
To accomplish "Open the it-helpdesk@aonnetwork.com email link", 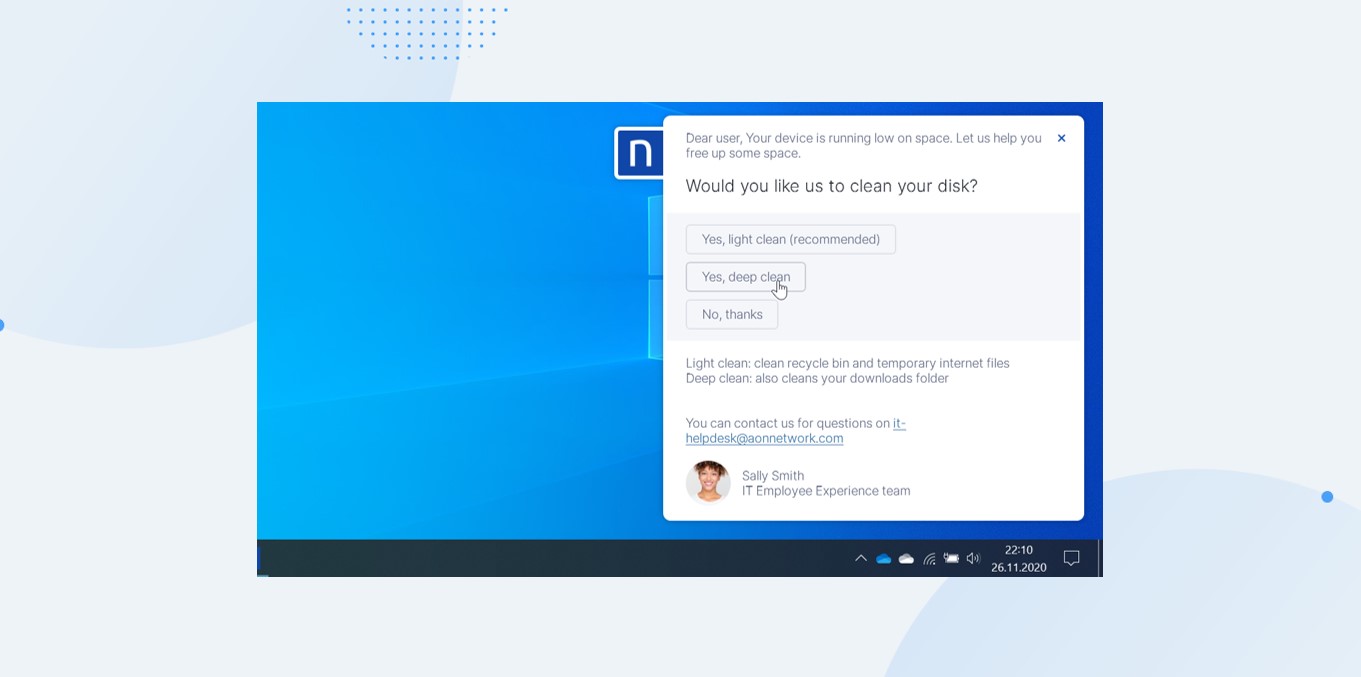I will [x=765, y=438].
